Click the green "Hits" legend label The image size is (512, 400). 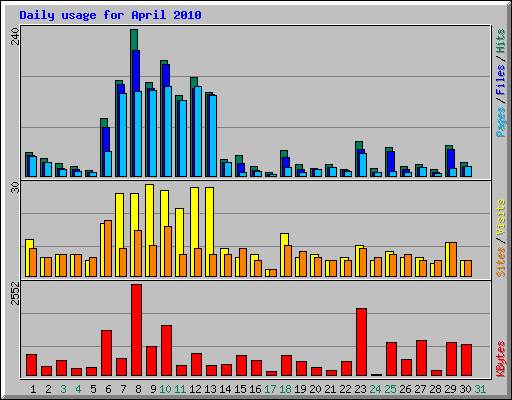click(x=500, y=41)
